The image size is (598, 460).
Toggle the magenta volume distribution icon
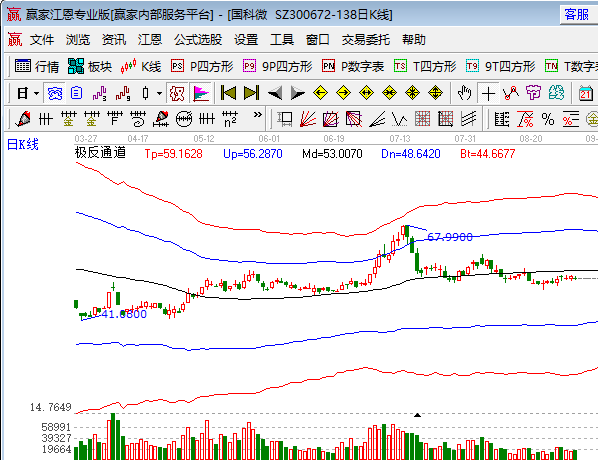tap(201, 93)
